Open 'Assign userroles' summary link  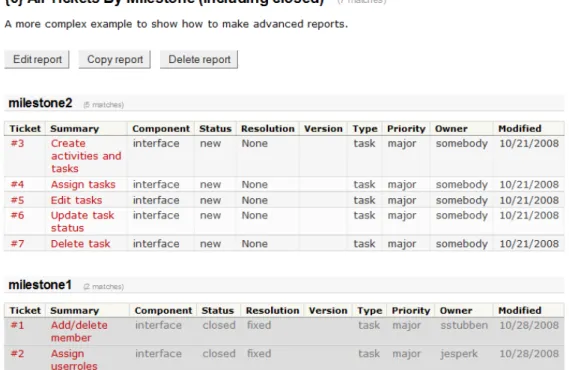pyautogui.click(x=74, y=359)
